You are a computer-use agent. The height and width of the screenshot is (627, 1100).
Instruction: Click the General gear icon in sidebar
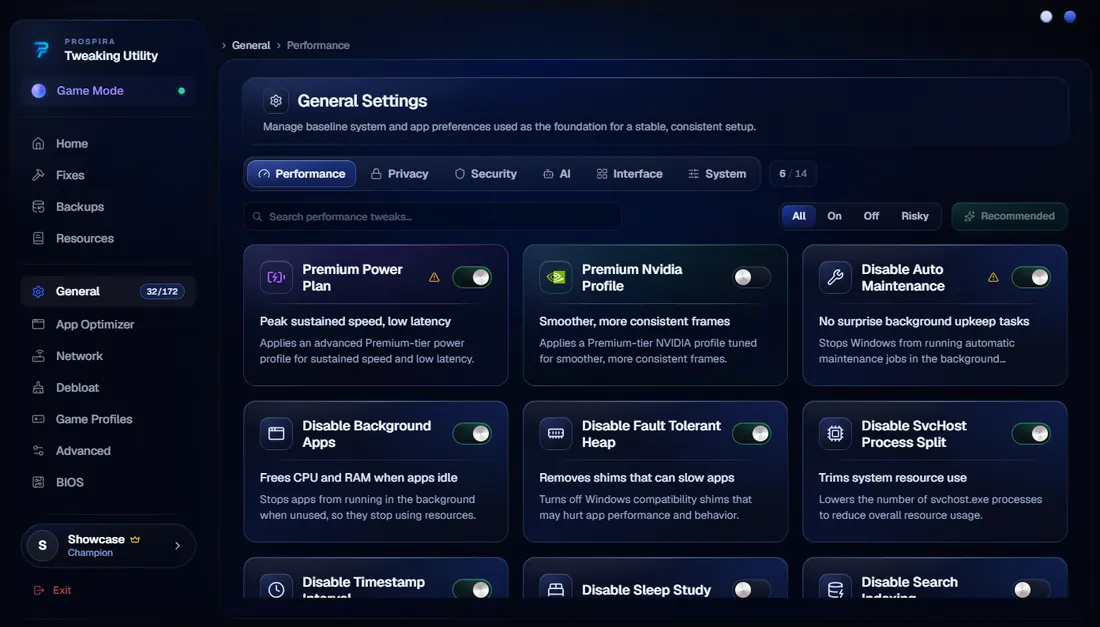click(39, 291)
